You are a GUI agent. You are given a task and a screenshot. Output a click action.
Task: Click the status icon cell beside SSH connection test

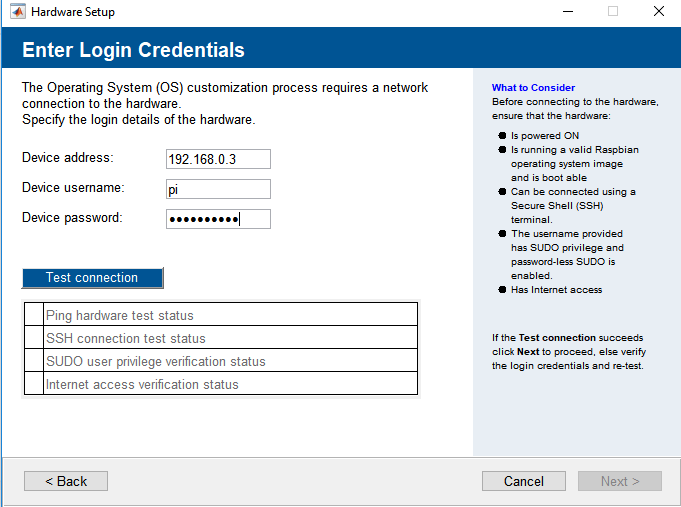tap(33, 338)
